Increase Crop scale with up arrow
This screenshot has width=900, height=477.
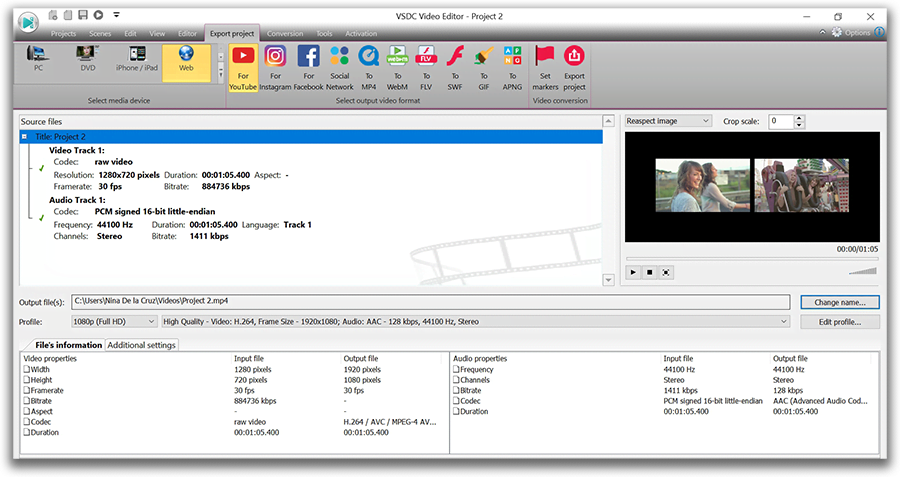tap(799, 118)
